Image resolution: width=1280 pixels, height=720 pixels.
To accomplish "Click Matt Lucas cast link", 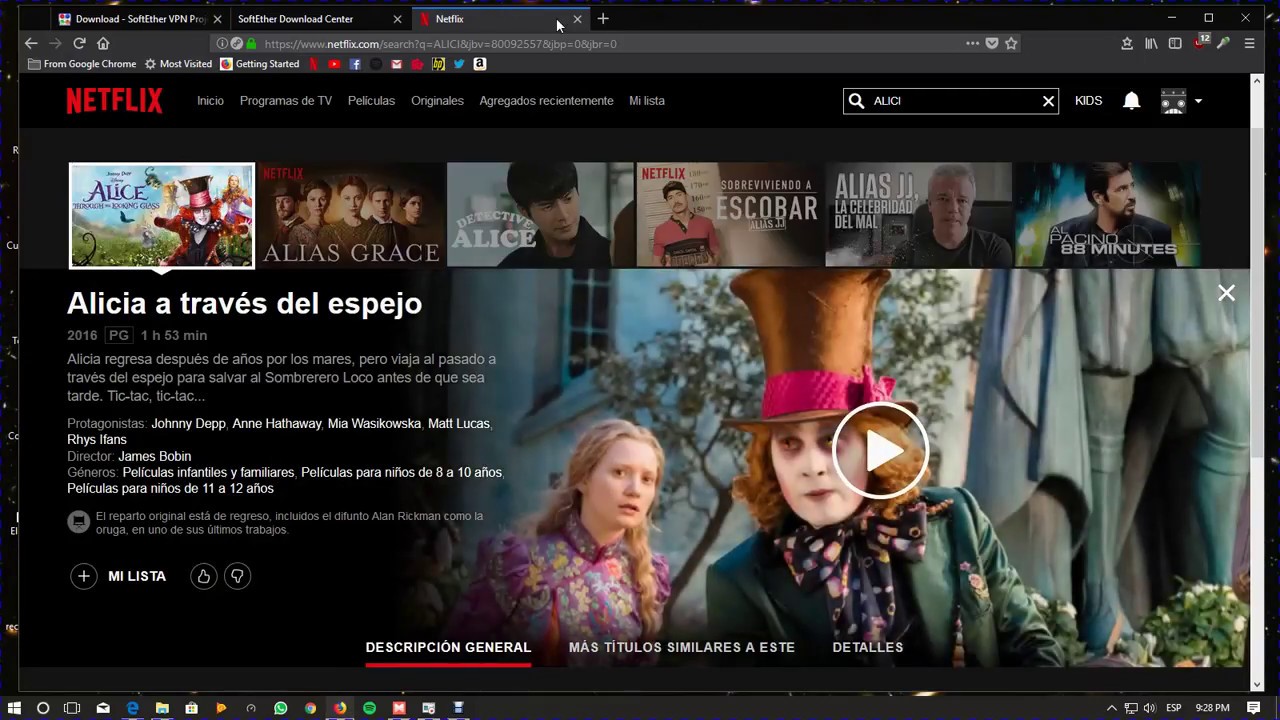I will 459,424.
